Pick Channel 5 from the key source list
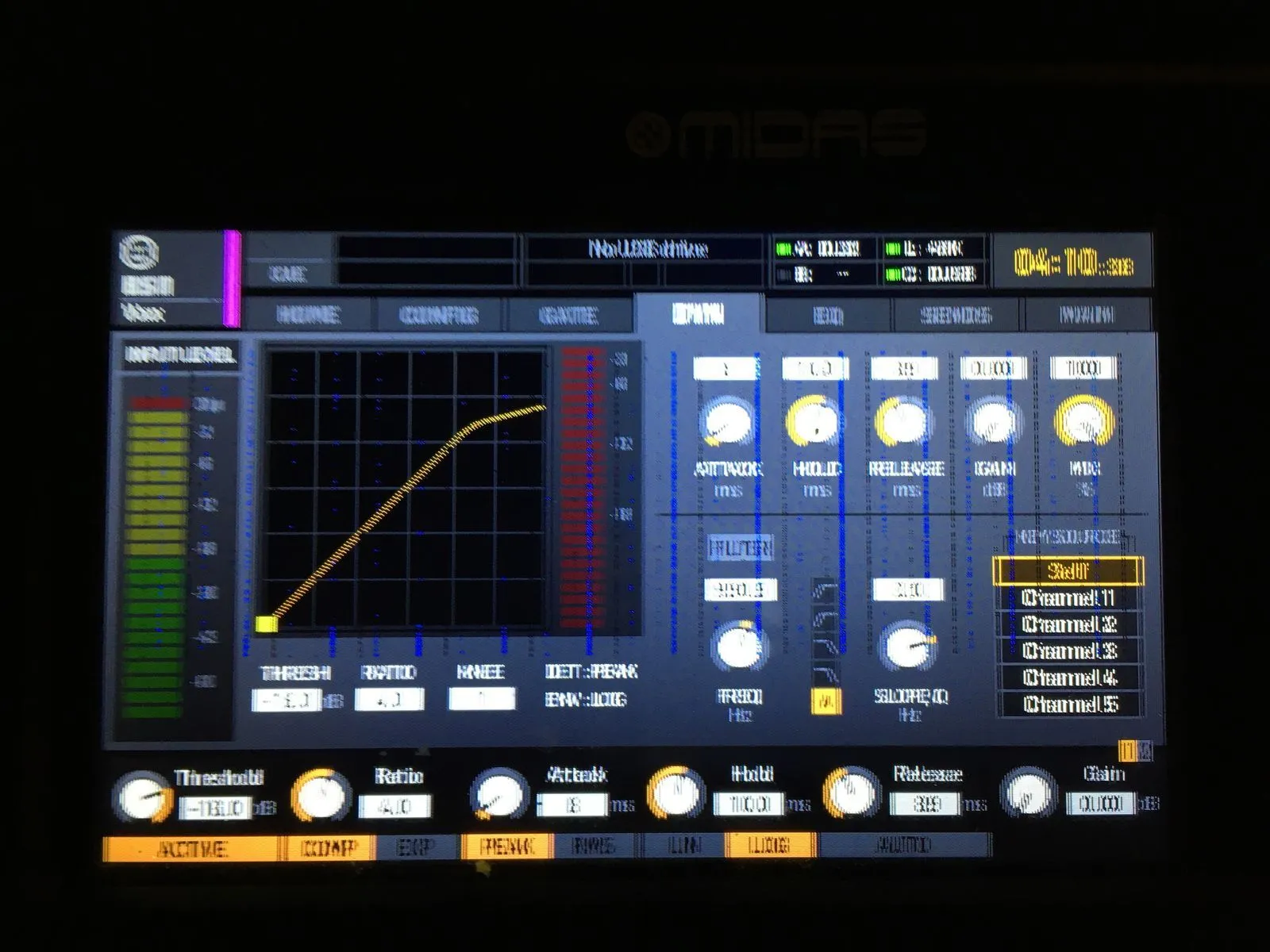The height and width of the screenshot is (952, 1270). pyautogui.click(x=1068, y=704)
